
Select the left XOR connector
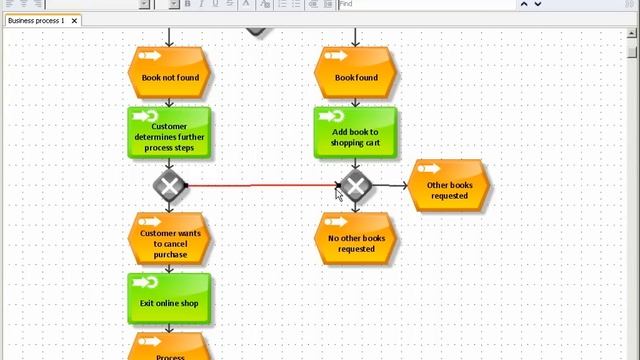169,186
